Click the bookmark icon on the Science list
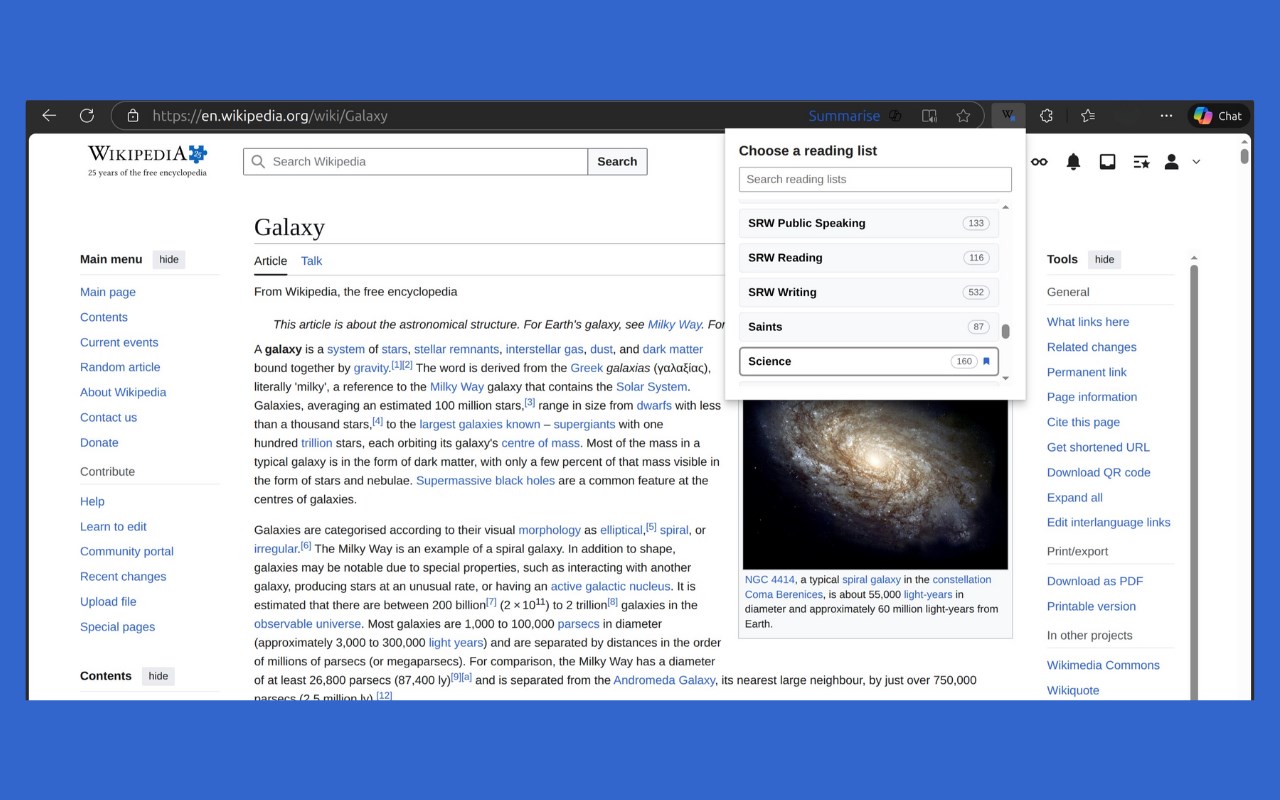Viewport: 1280px width, 800px height. (x=986, y=362)
